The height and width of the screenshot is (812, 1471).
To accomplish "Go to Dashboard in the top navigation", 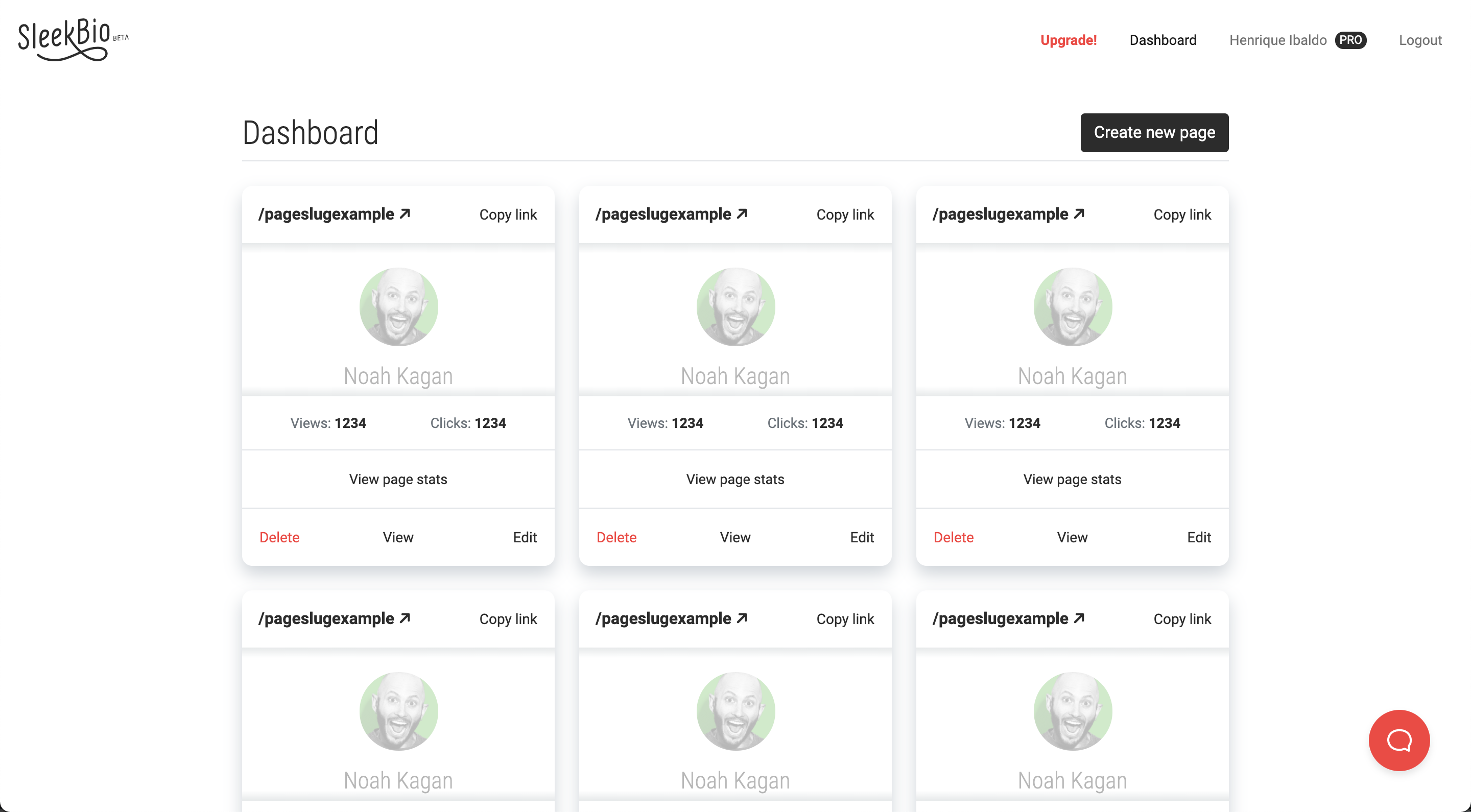I will click(x=1162, y=40).
